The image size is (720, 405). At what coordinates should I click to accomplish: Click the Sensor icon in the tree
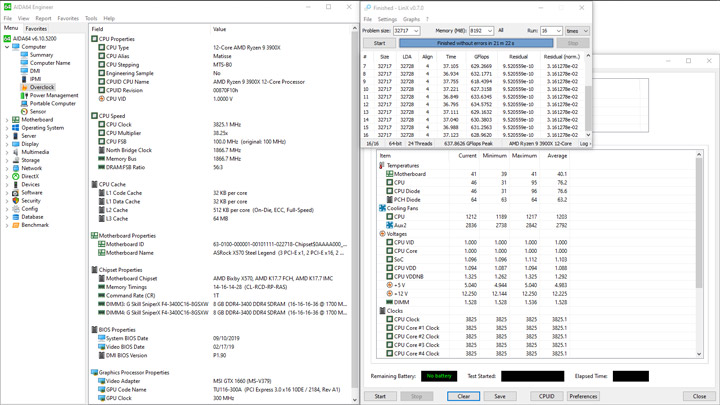pyautogui.click(x=24, y=112)
